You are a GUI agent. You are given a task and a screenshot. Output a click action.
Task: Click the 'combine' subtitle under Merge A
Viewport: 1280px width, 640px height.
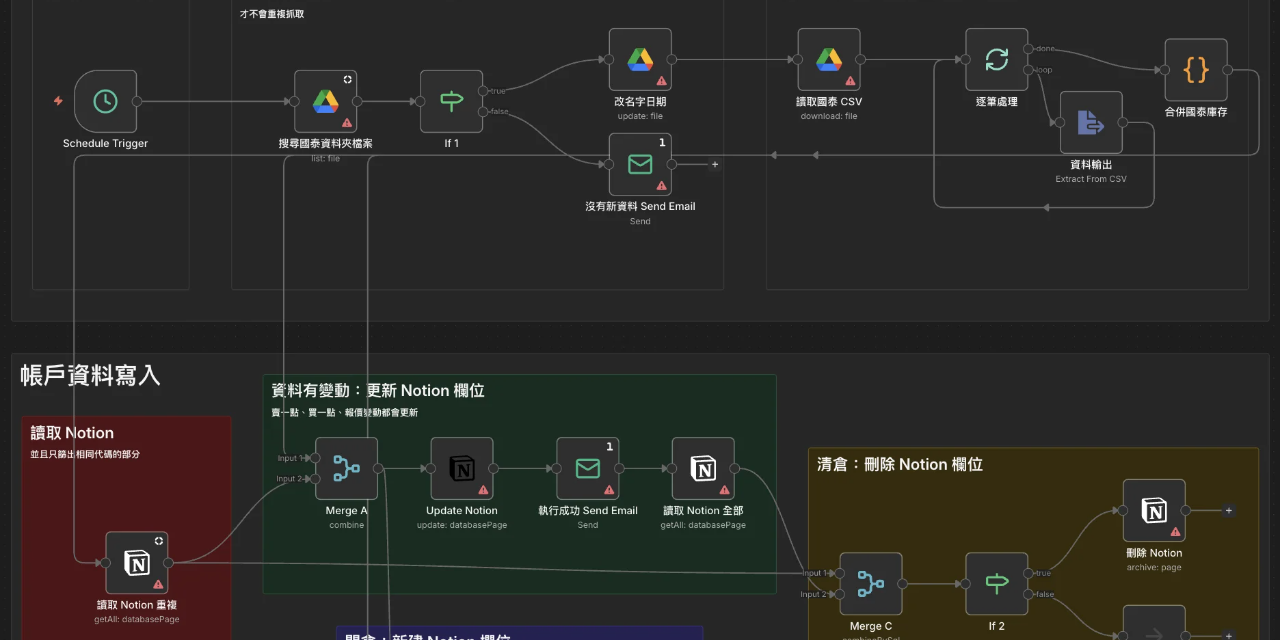(346, 525)
